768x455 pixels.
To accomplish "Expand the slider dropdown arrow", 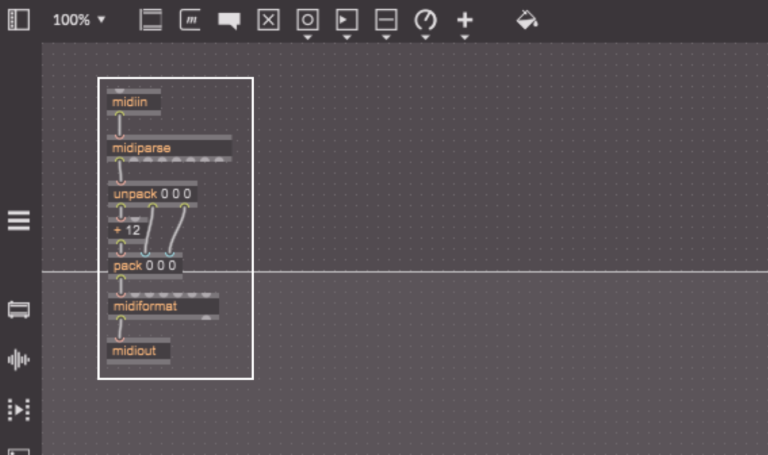I will (x=386, y=37).
